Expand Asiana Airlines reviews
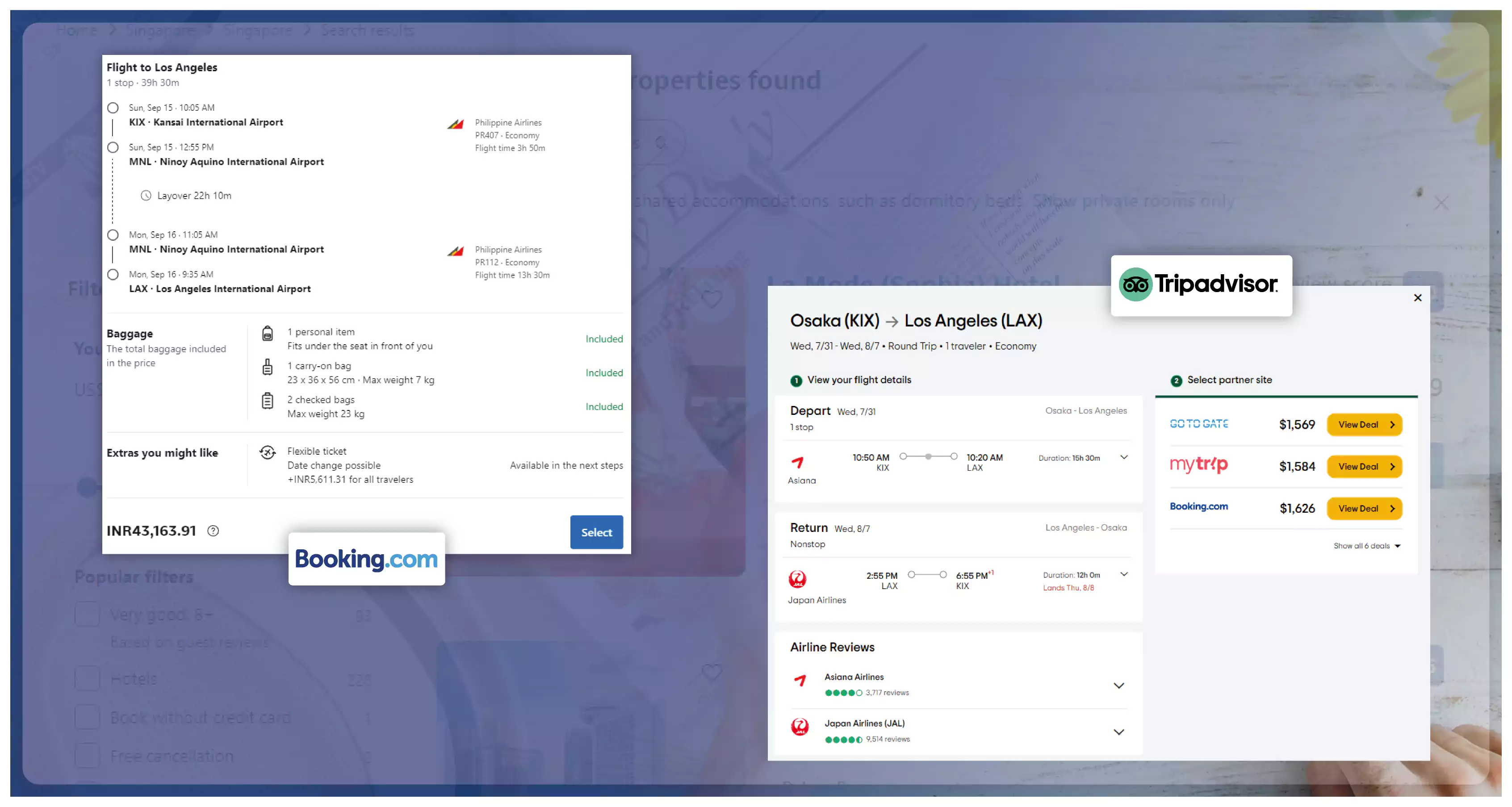Viewport: 1512px width, 807px height. point(1119,686)
